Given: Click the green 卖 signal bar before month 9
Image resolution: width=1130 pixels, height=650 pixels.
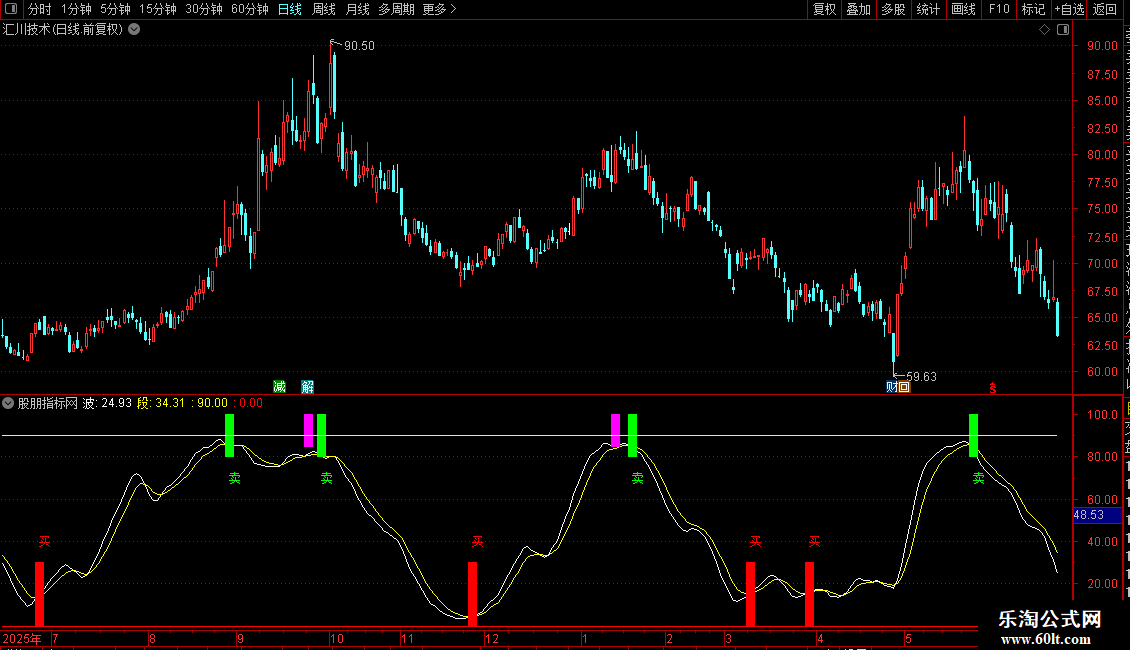Looking at the screenshot, I should [x=229, y=435].
